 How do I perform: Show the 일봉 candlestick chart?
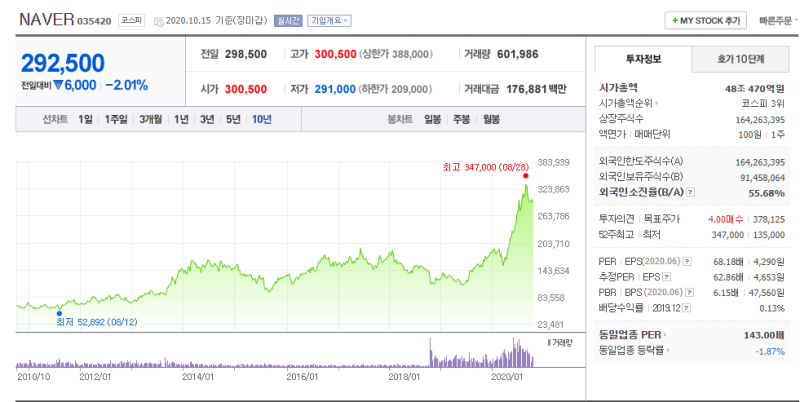(432, 120)
